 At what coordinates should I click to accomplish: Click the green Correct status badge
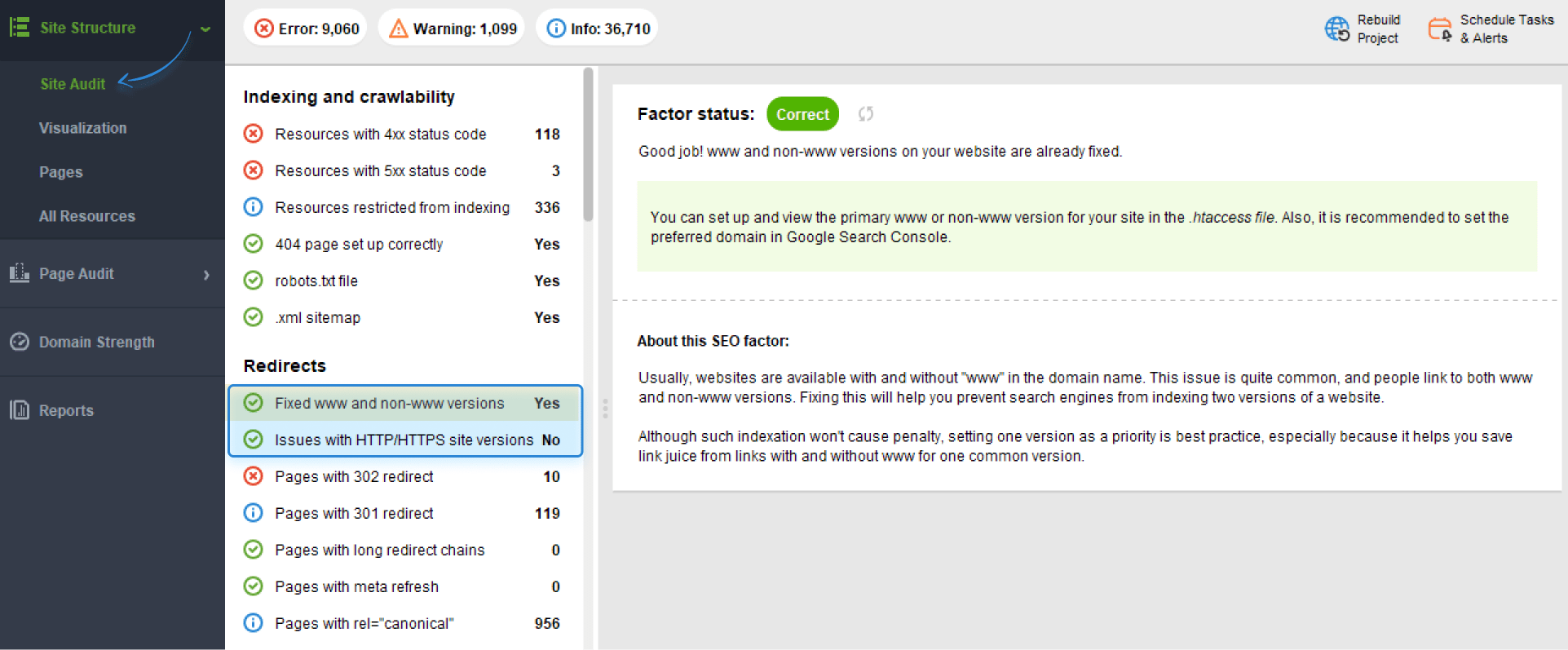click(802, 114)
